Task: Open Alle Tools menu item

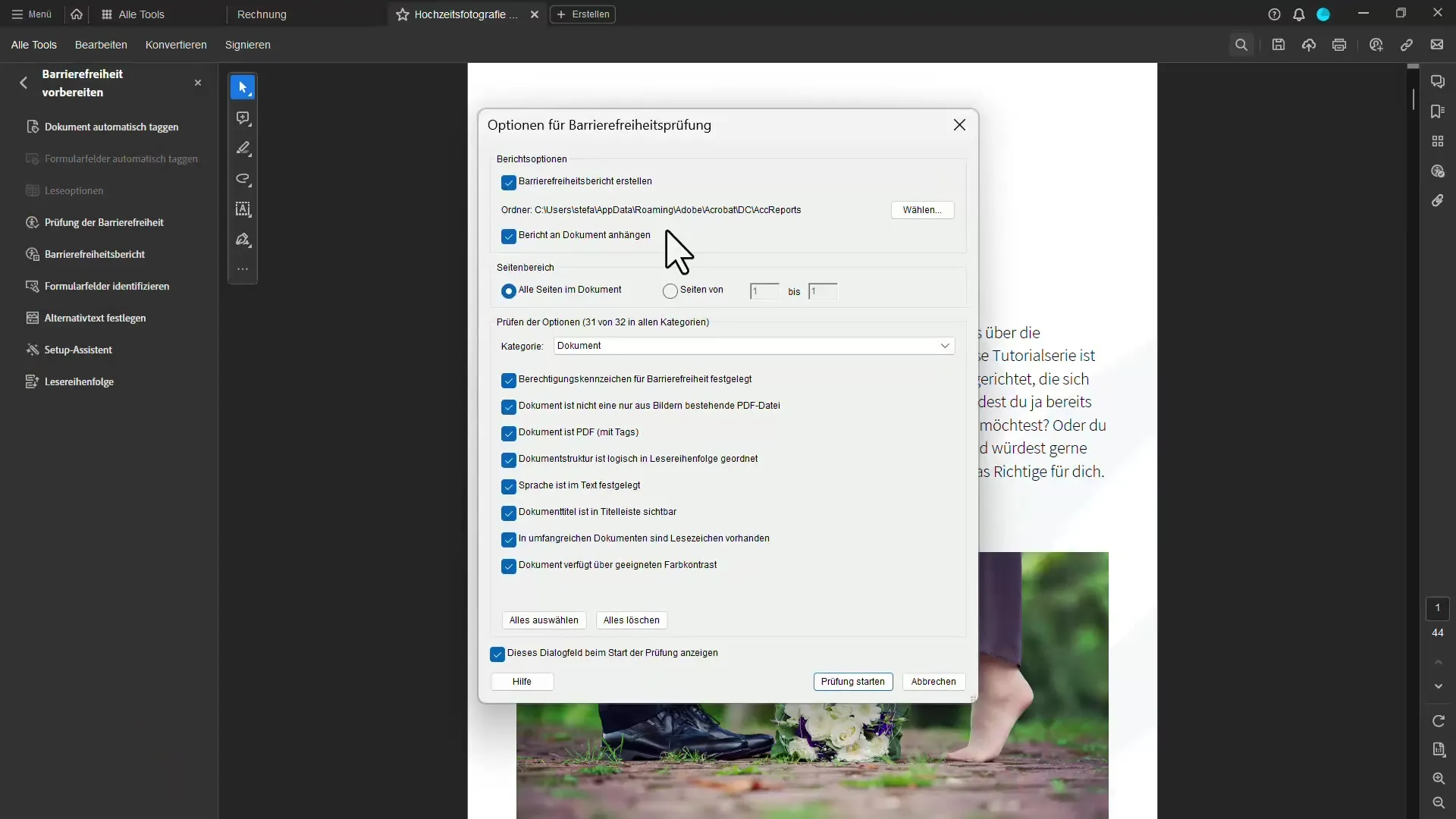Action: (x=34, y=45)
